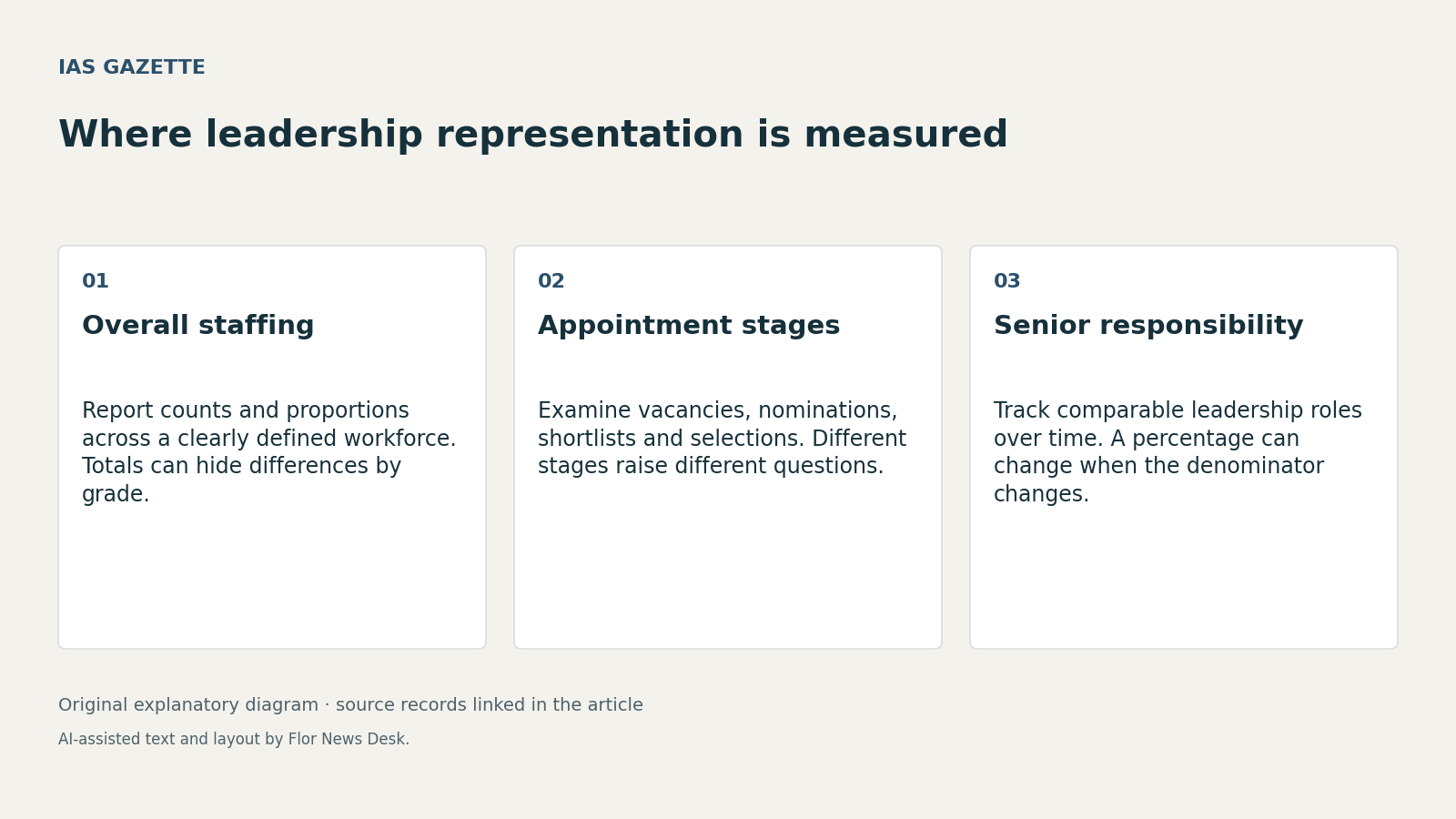Select the Overall staffing card title
The height and width of the screenshot is (819, 1456).
click(198, 326)
